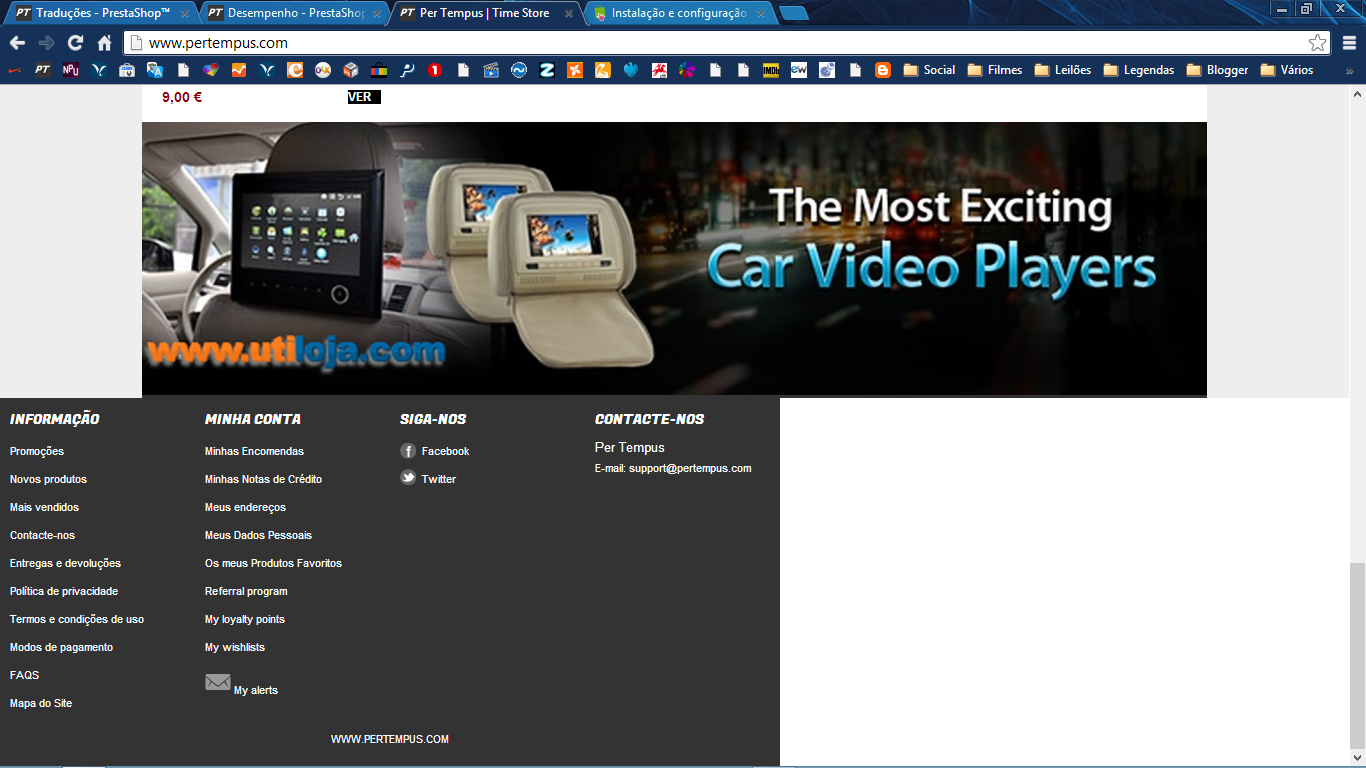Click the WWW.PERTEMPUS.COM footer link

[390, 739]
